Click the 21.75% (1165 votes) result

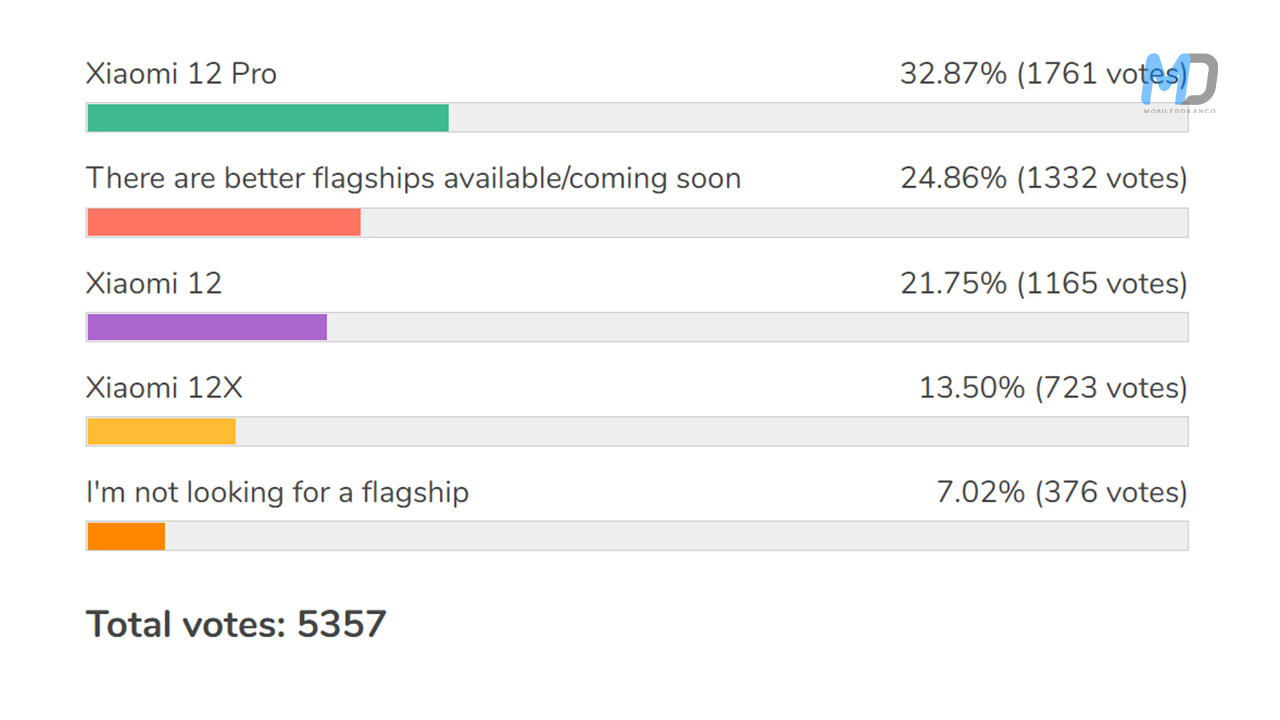(x=1043, y=283)
